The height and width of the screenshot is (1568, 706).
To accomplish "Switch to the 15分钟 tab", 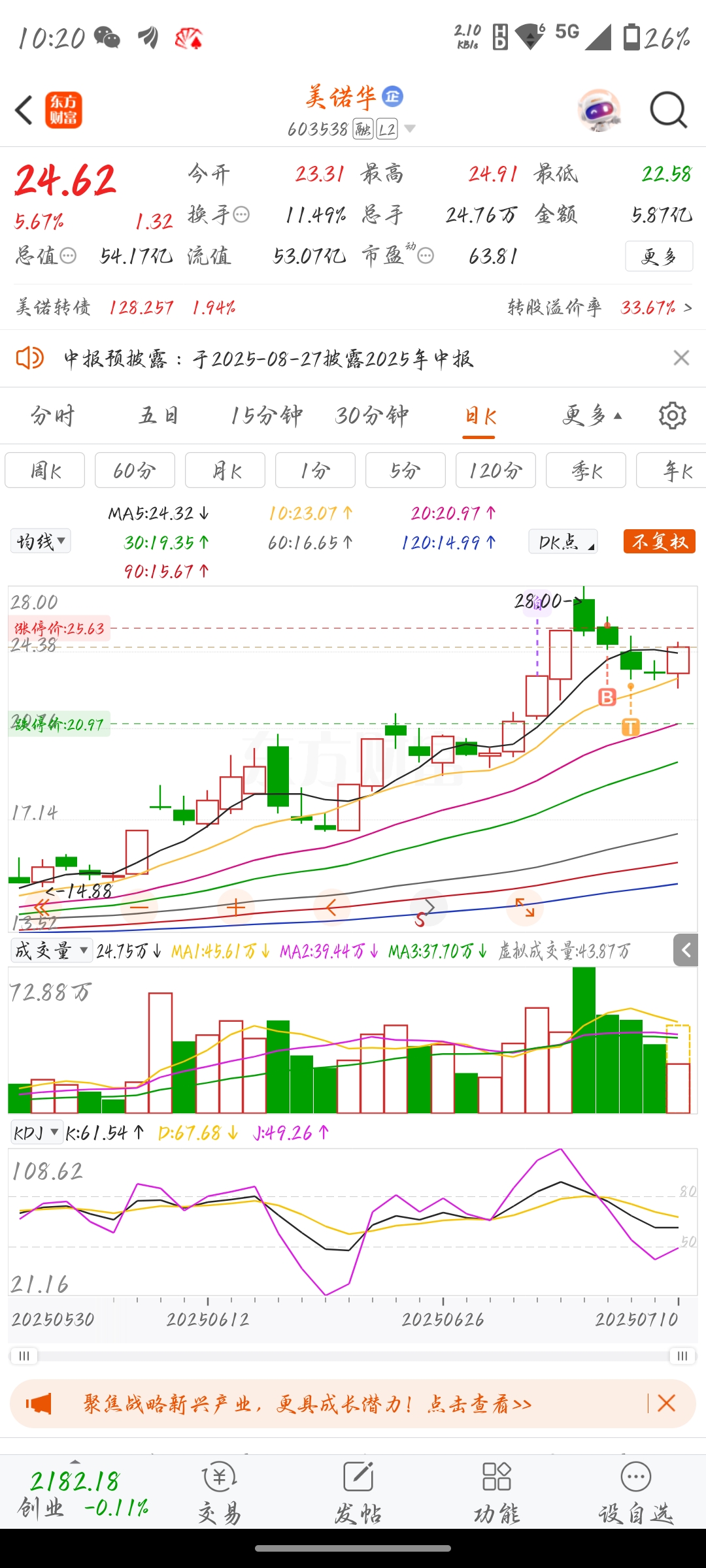I will [266, 416].
